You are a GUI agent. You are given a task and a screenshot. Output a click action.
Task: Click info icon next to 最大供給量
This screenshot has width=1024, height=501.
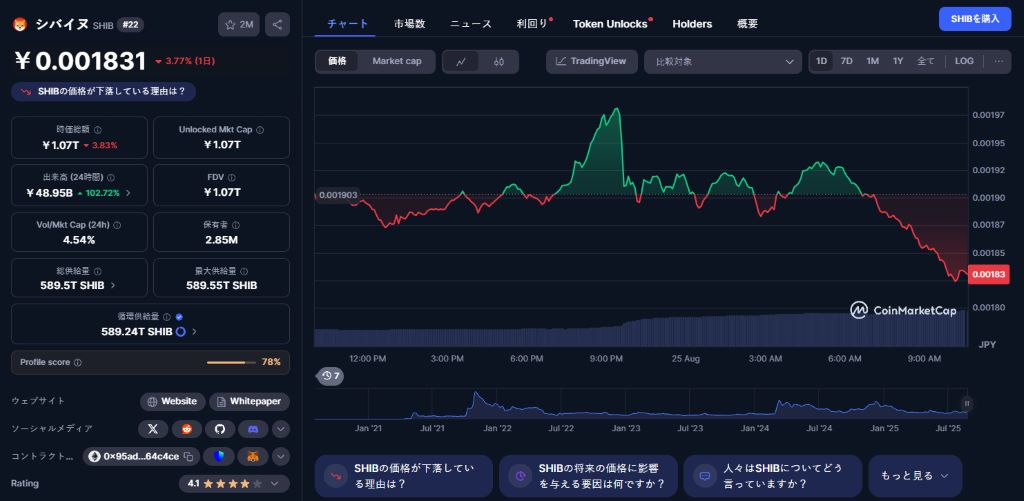point(242,271)
